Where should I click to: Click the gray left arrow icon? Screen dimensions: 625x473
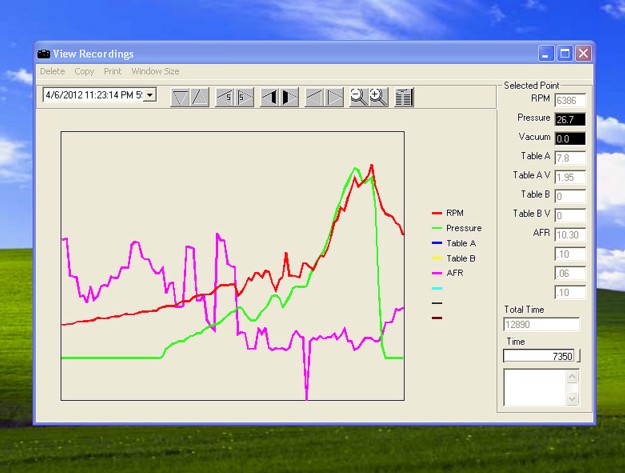pyautogui.click(x=314, y=97)
